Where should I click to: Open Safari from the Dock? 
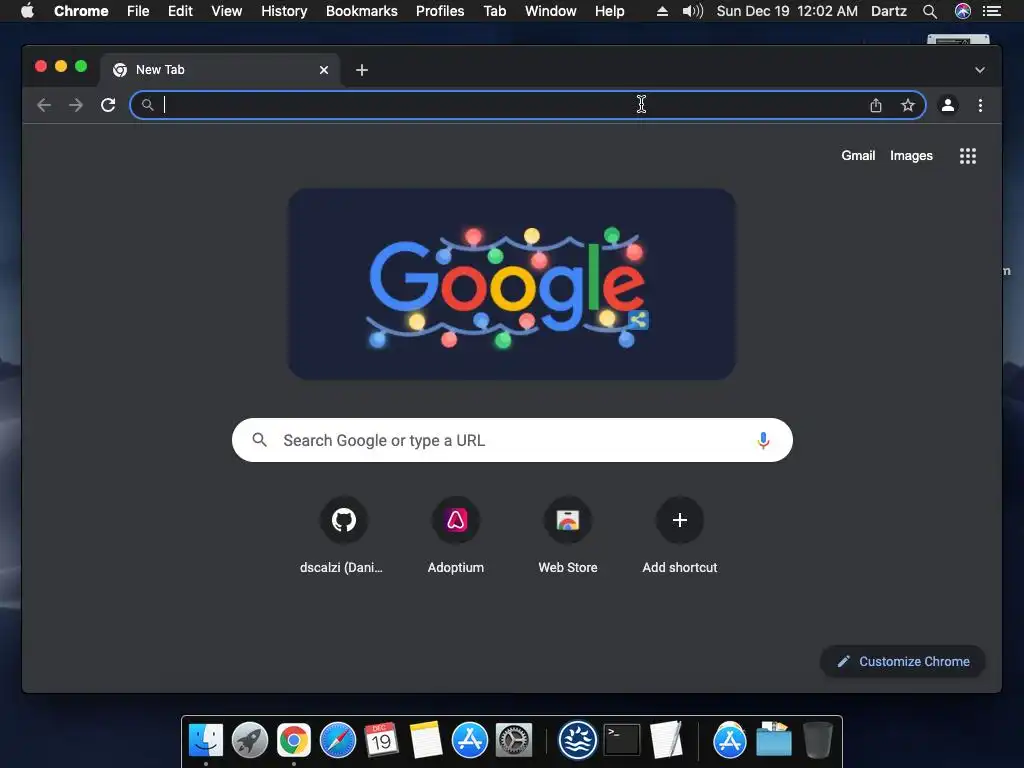[338, 741]
